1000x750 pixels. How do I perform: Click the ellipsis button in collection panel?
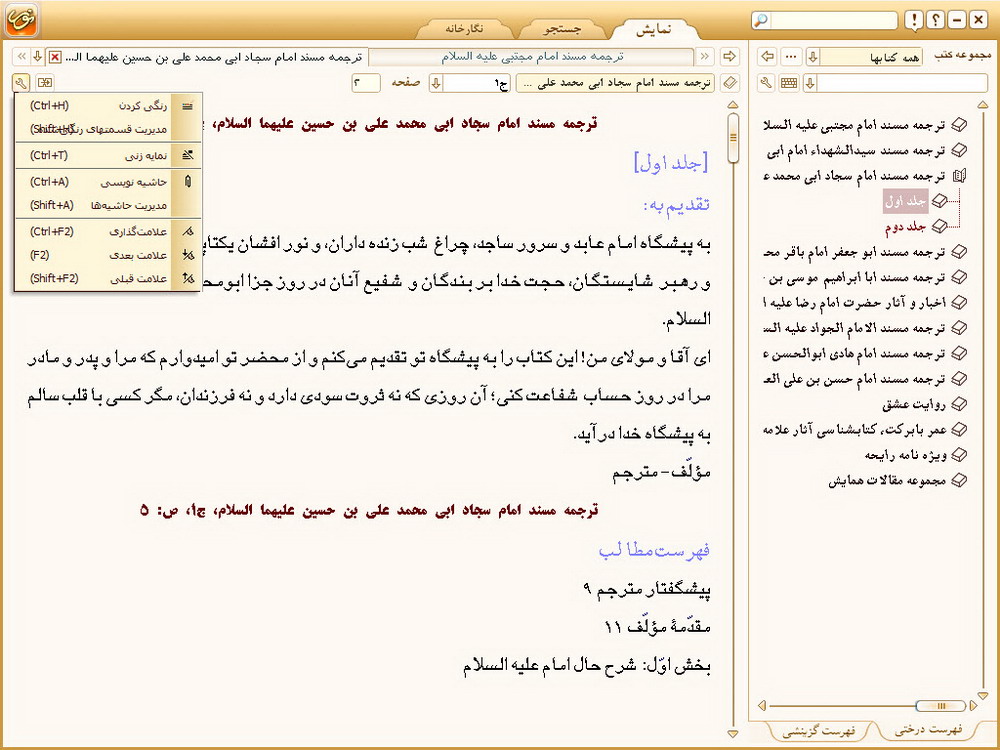(791, 57)
